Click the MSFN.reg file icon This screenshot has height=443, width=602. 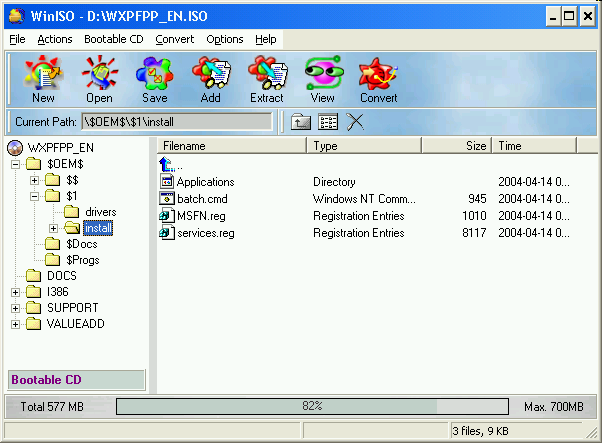click(167, 216)
